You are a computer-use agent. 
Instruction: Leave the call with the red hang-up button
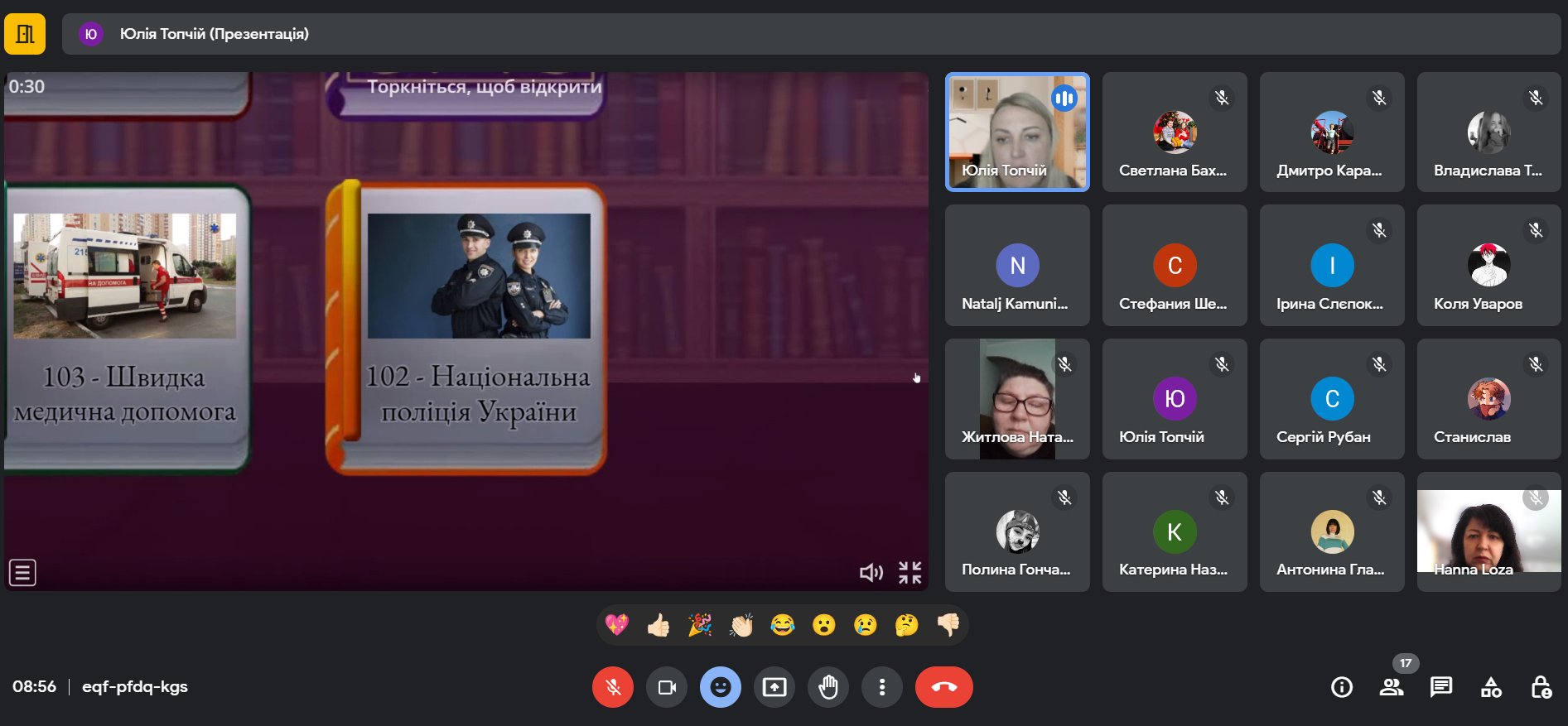[943, 687]
